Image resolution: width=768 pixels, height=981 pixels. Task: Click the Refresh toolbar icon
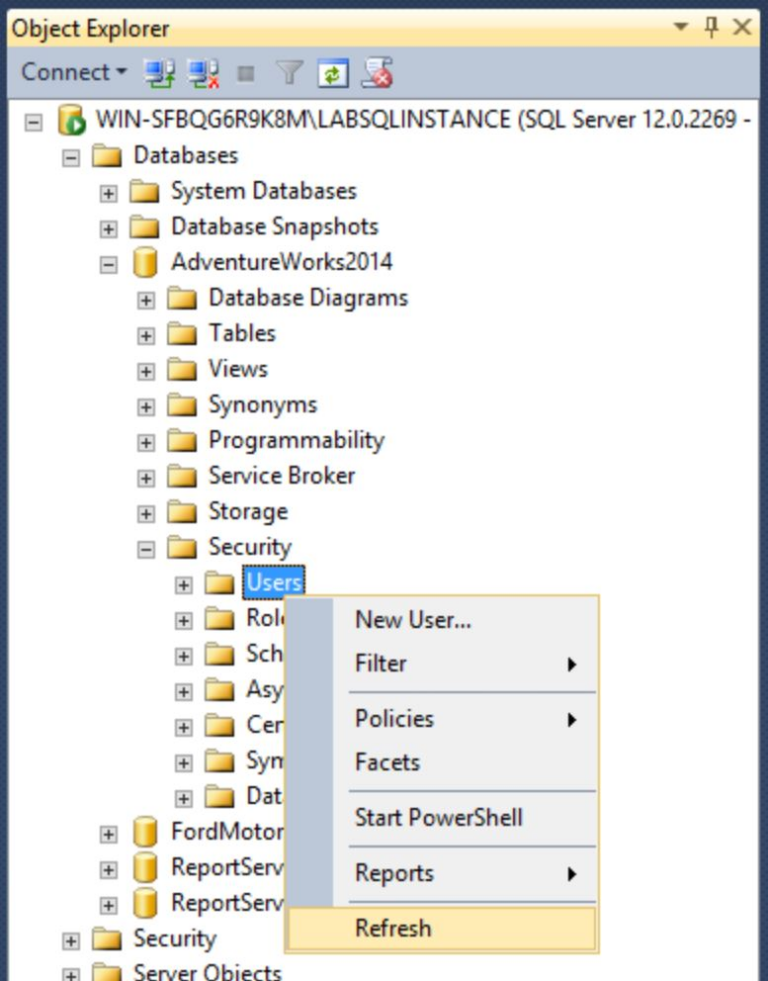tap(331, 72)
